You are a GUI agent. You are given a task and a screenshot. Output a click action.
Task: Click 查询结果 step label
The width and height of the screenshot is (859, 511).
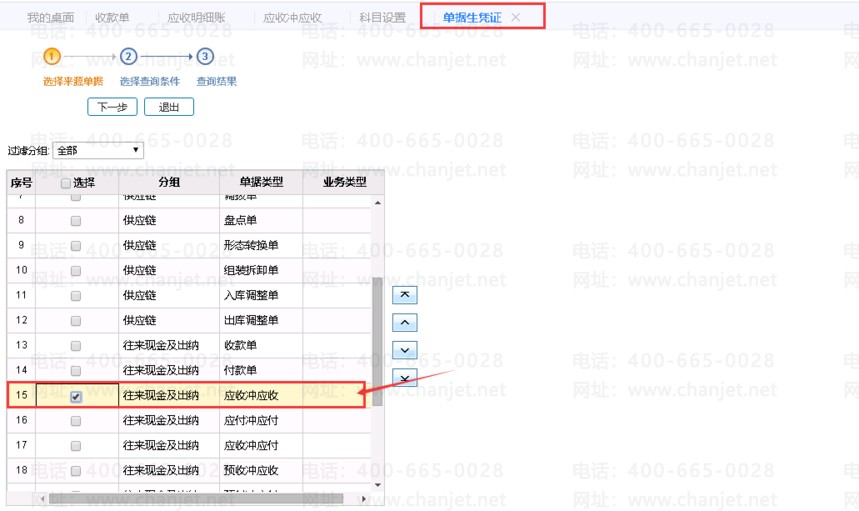[x=216, y=82]
